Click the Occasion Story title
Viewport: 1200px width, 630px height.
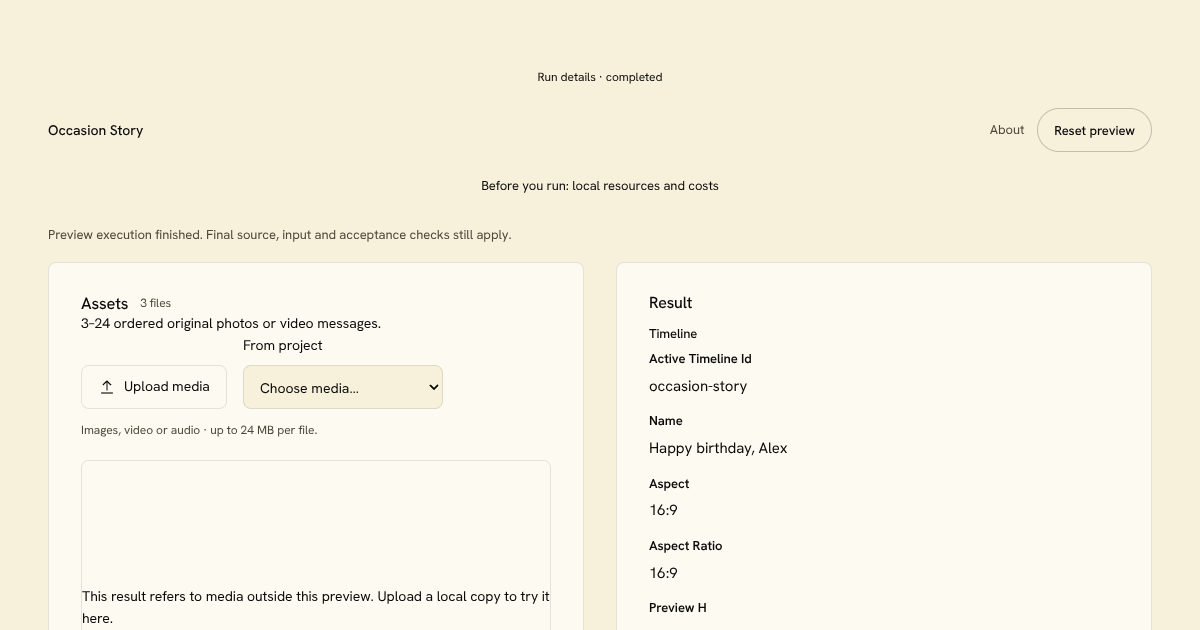(x=96, y=130)
